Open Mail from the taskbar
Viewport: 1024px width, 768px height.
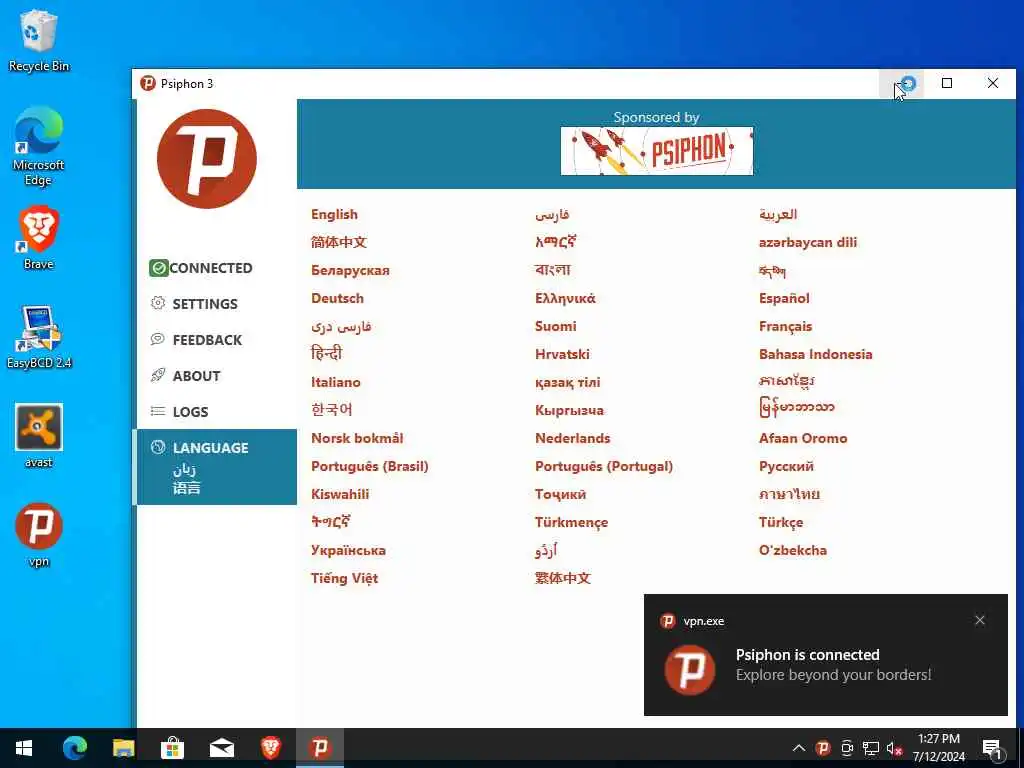(222, 748)
